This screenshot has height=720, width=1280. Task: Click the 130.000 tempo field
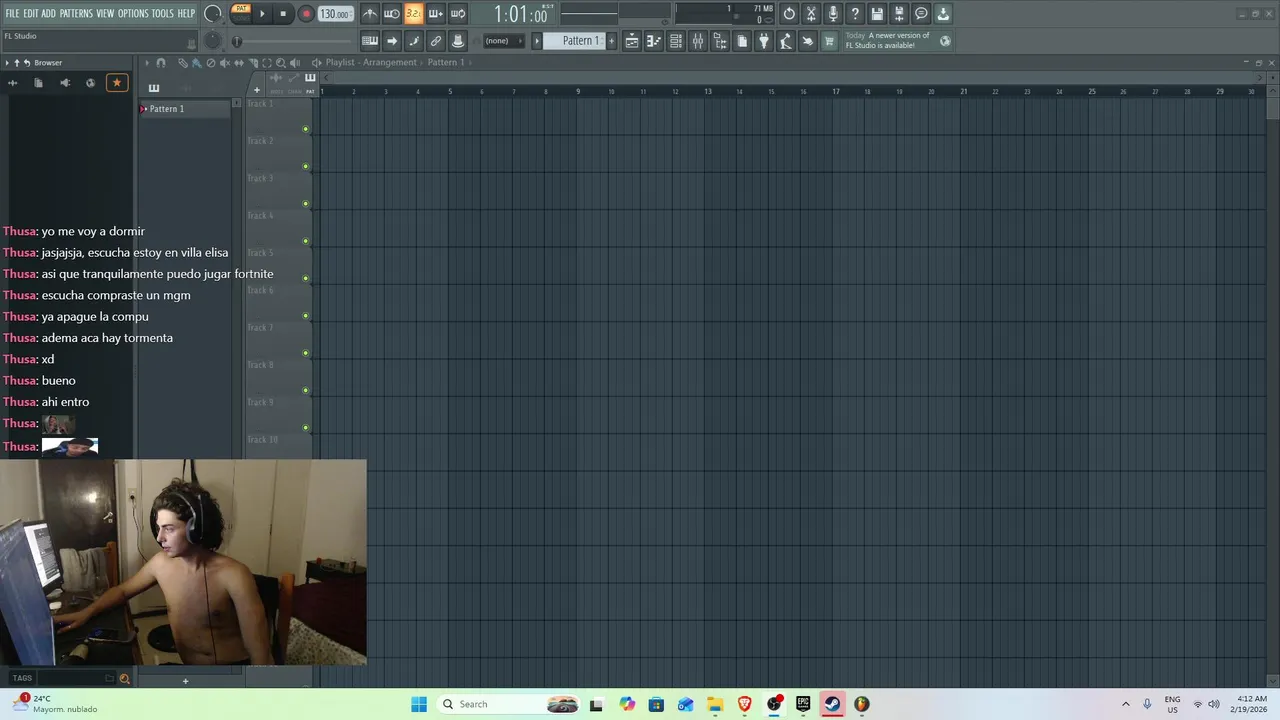335,14
